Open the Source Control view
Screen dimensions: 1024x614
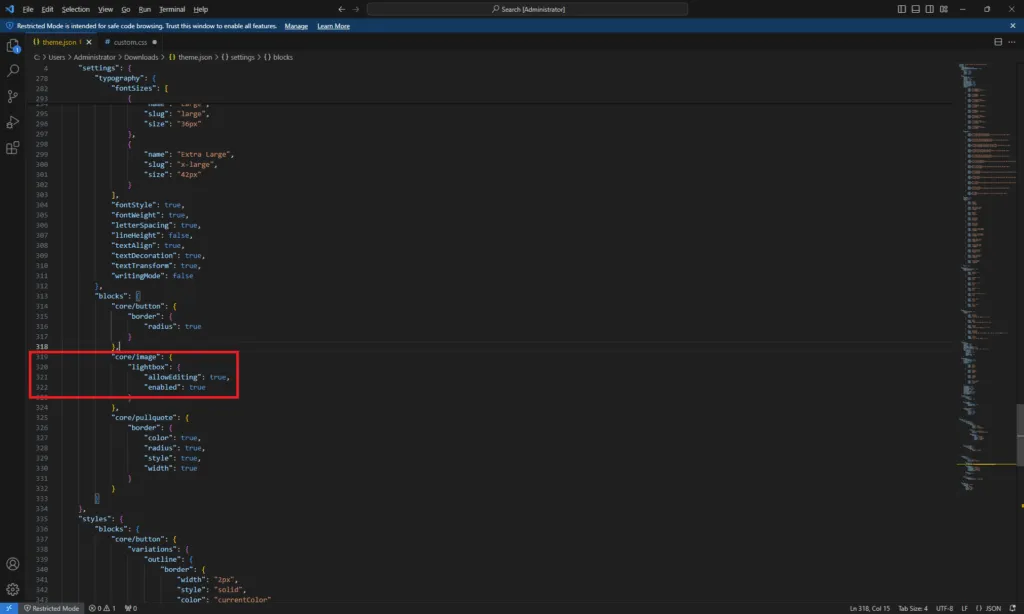(x=13, y=97)
